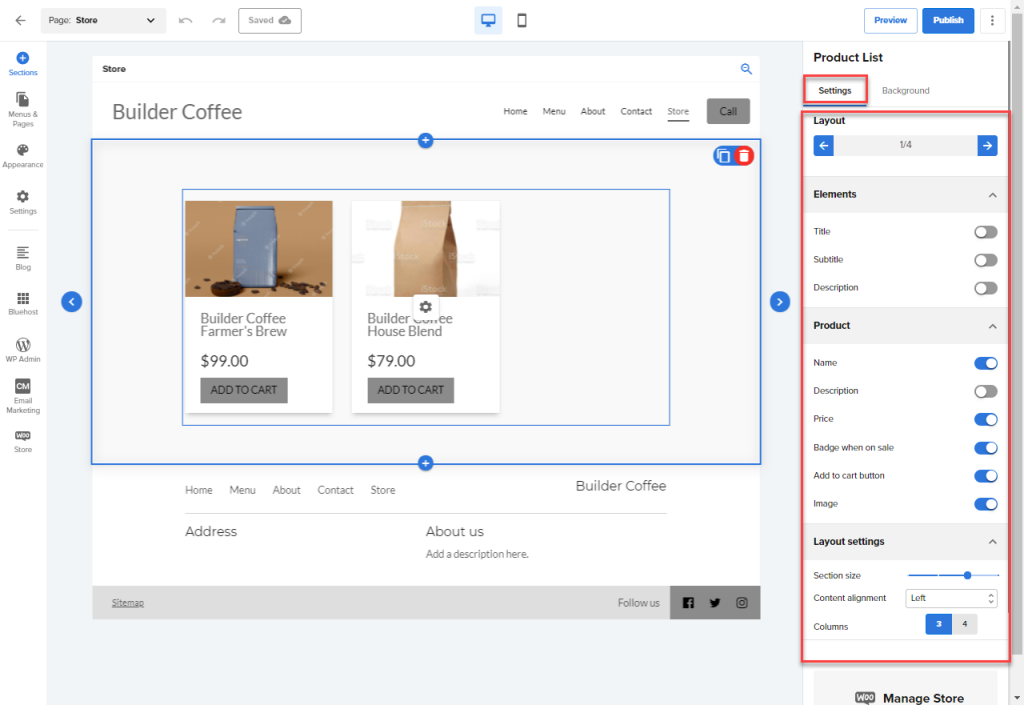
Task: Click the Preview button
Action: coord(890,20)
